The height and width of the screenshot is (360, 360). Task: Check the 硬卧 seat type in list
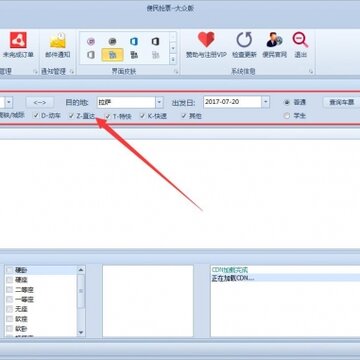tap(9, 270)
